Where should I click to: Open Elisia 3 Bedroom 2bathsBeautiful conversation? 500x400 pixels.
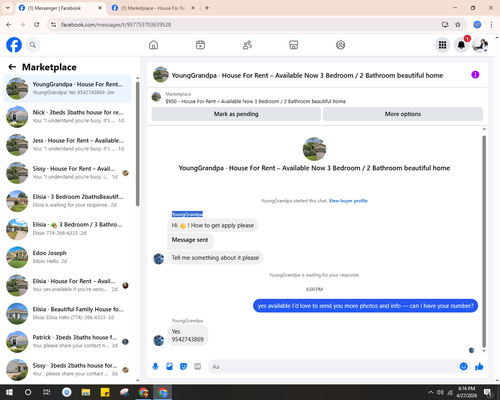click(x=67, y=201)
